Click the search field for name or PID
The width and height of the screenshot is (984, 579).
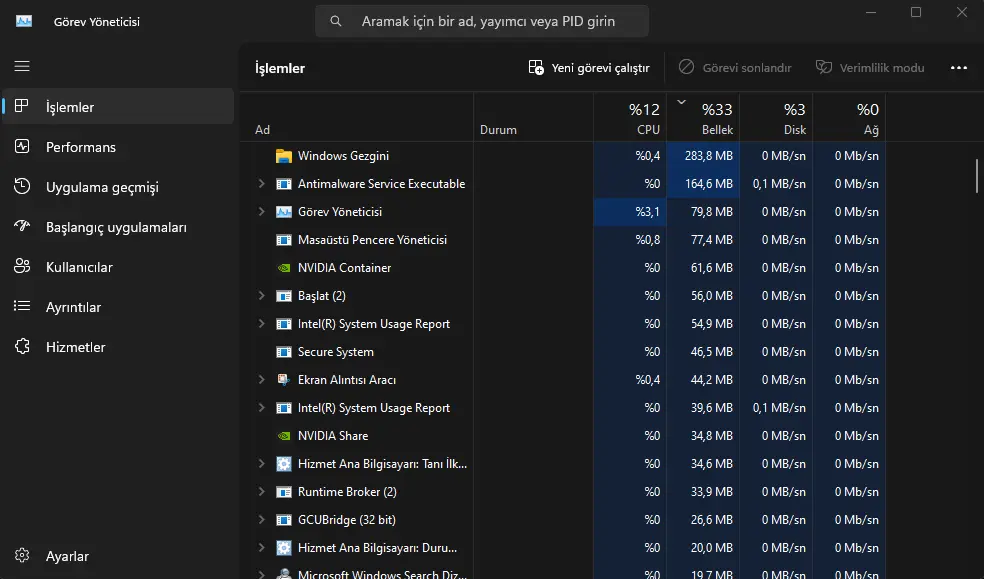pyautogui.click(x=482, y=21)
